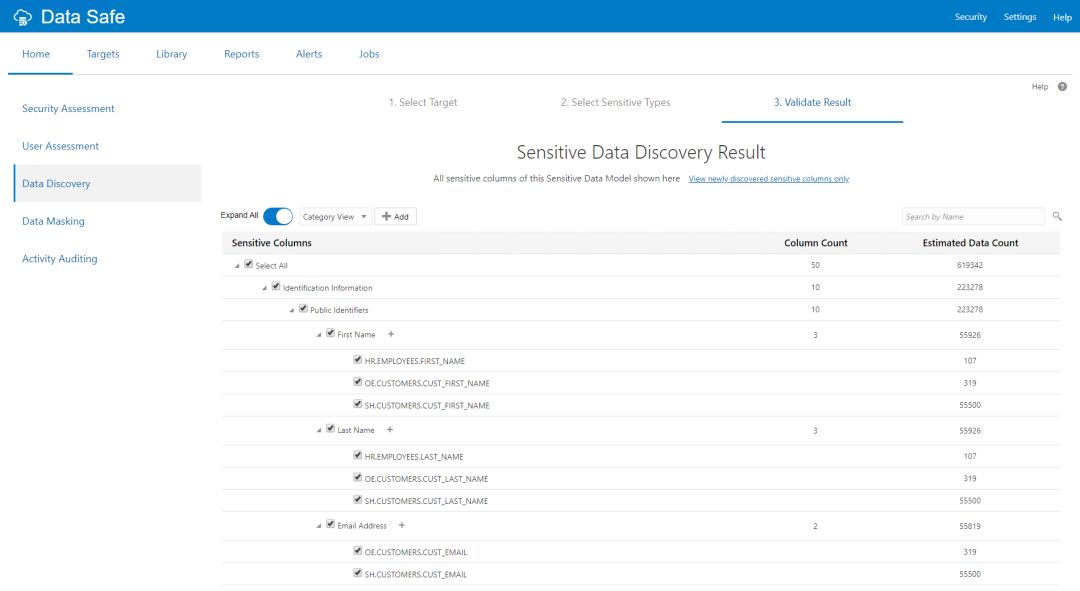Click the help question mark icon
Screen dimensions: 1080x591
click(1062, 87)
